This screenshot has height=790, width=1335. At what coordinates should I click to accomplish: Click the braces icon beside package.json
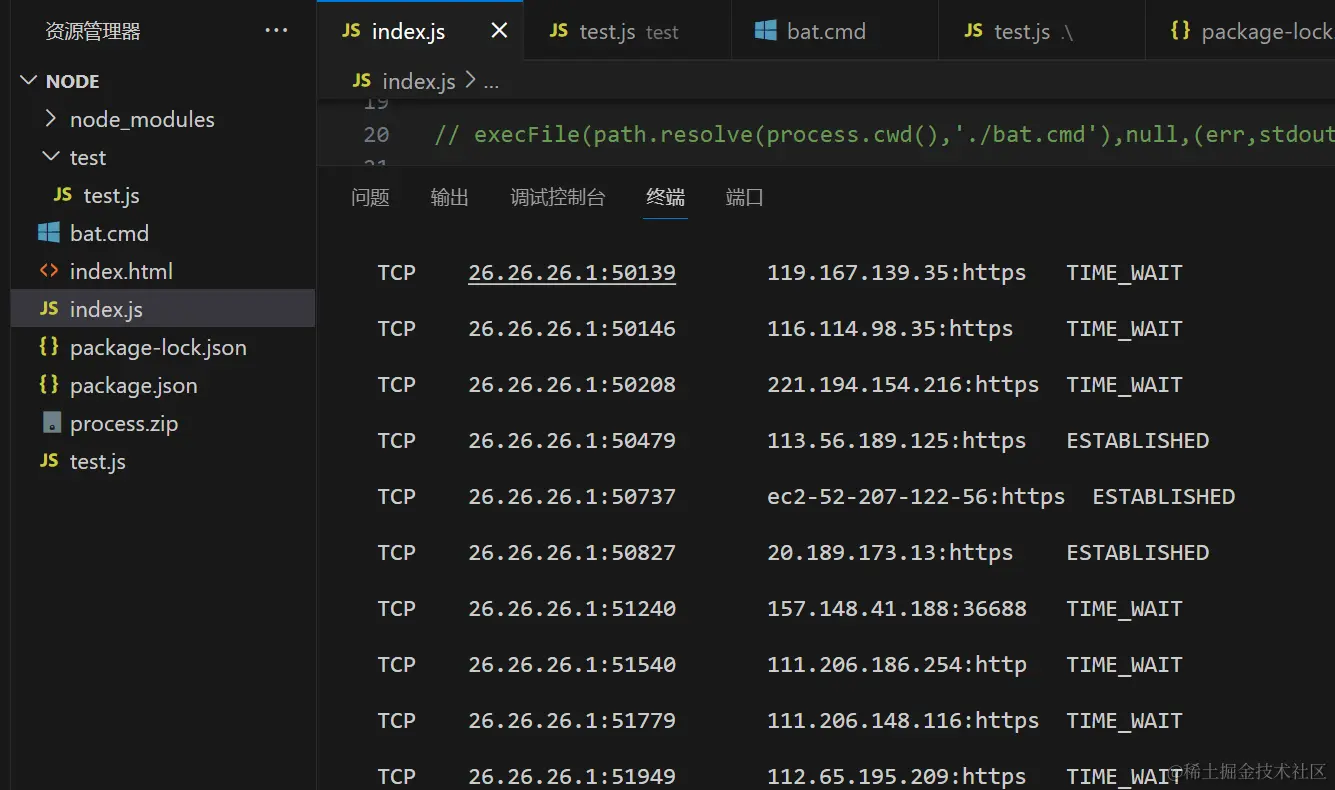pyautogui.click(x=49, y=385)
